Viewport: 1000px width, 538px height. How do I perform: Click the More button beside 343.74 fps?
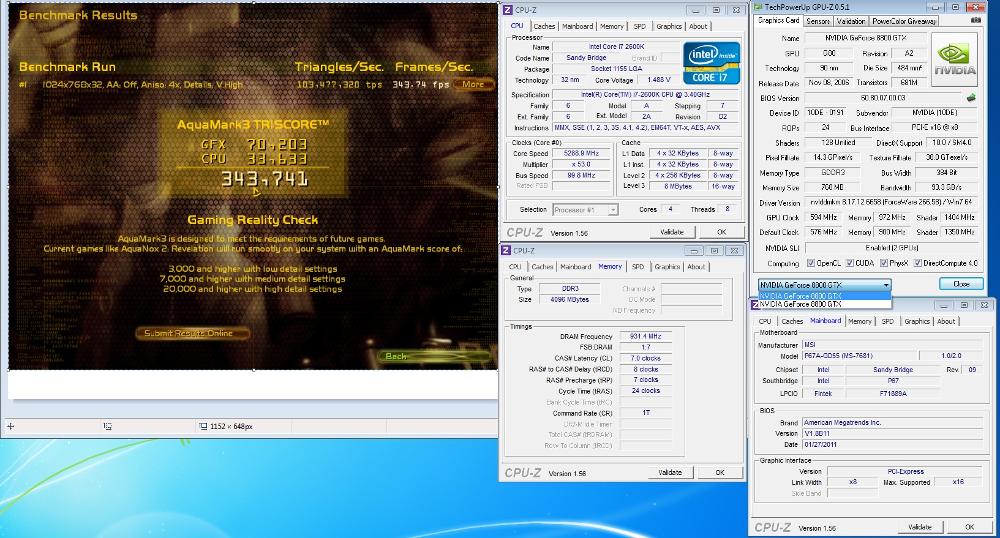click(473, 84)
